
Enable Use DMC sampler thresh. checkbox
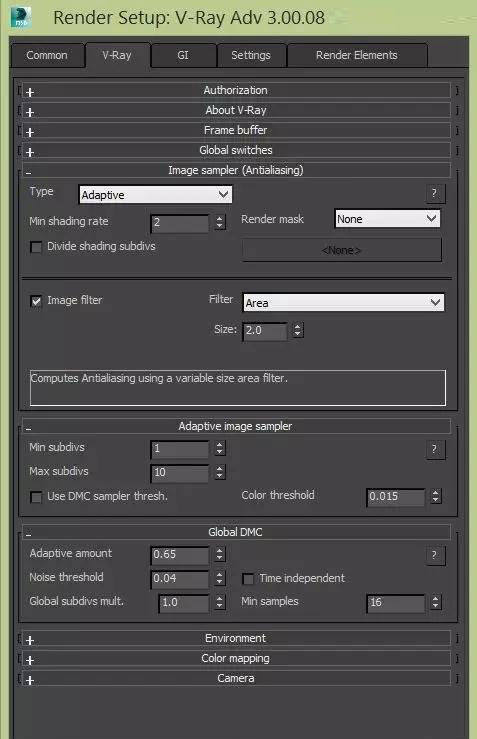pos(36,497)
